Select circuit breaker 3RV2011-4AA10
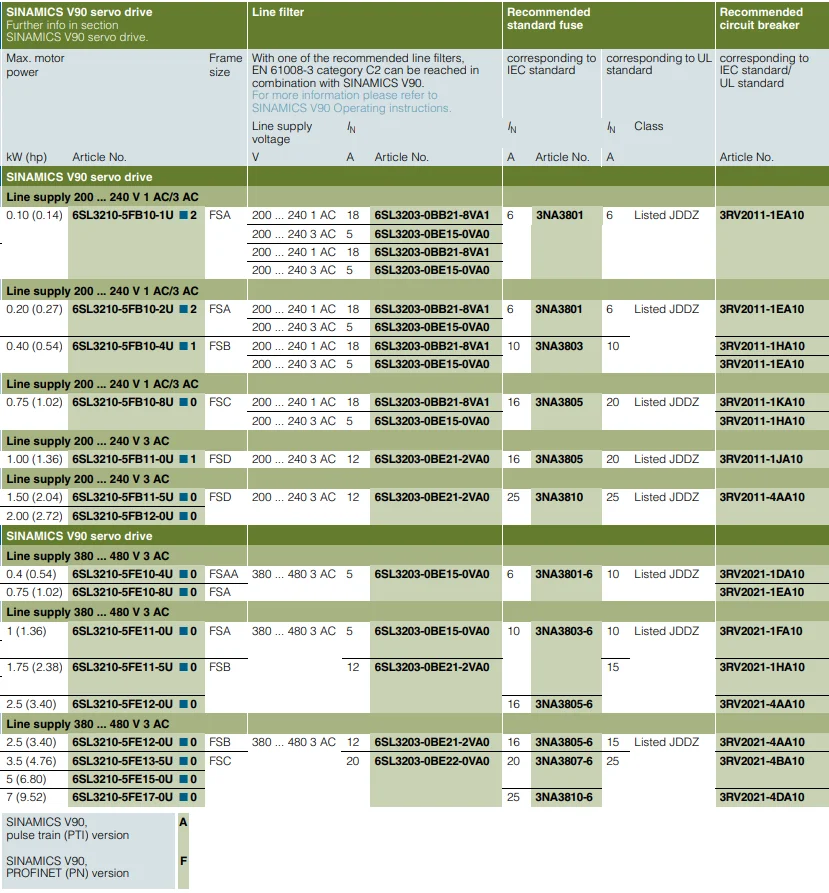 (762, 497)
